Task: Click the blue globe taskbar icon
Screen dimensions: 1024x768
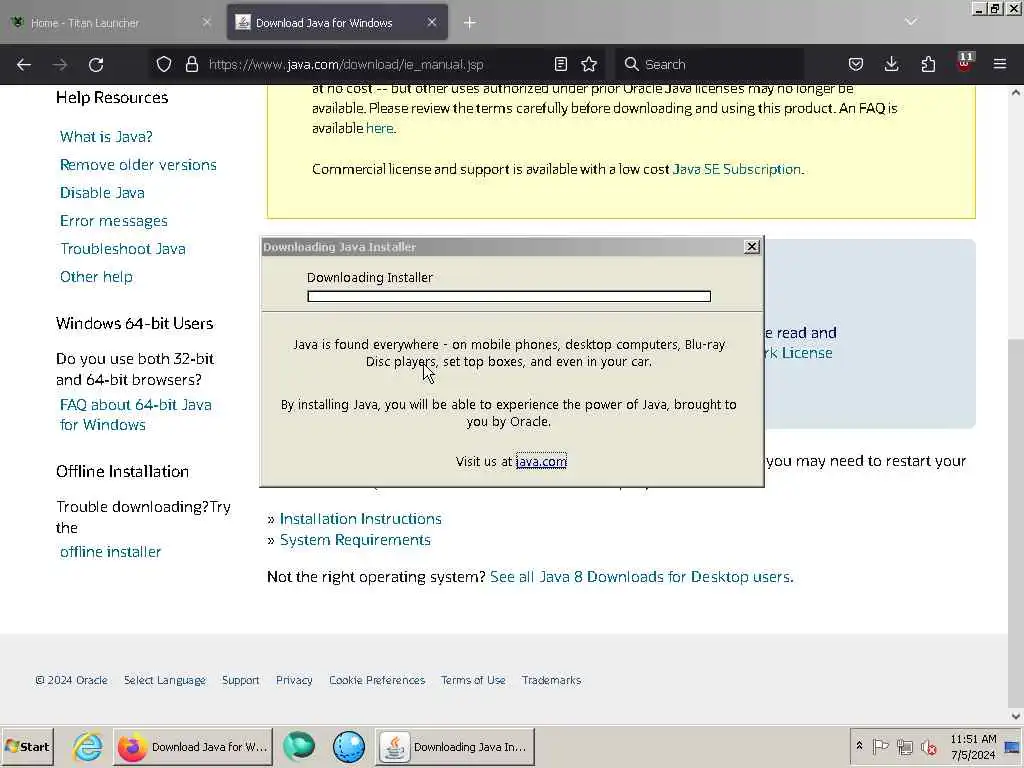Action: [x=349, y=746]
